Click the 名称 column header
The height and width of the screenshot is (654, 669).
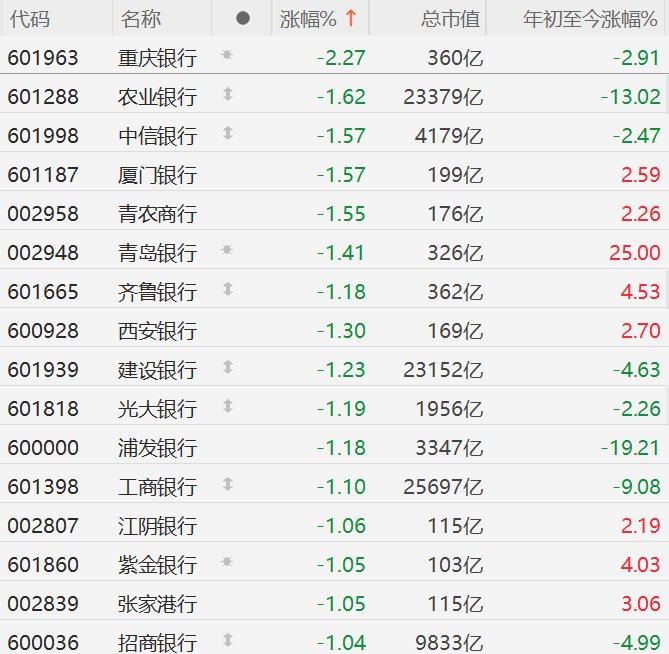(x=140, y=19)
